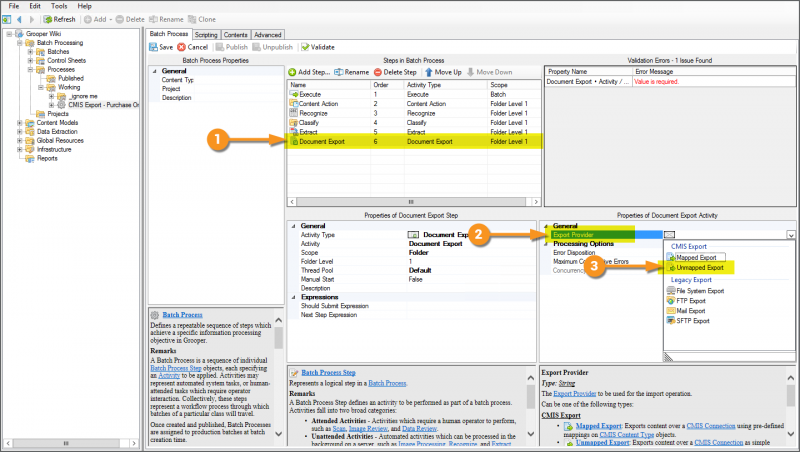Click the Clone toolbar button
The image size is (800, 452).
(202, 19)
